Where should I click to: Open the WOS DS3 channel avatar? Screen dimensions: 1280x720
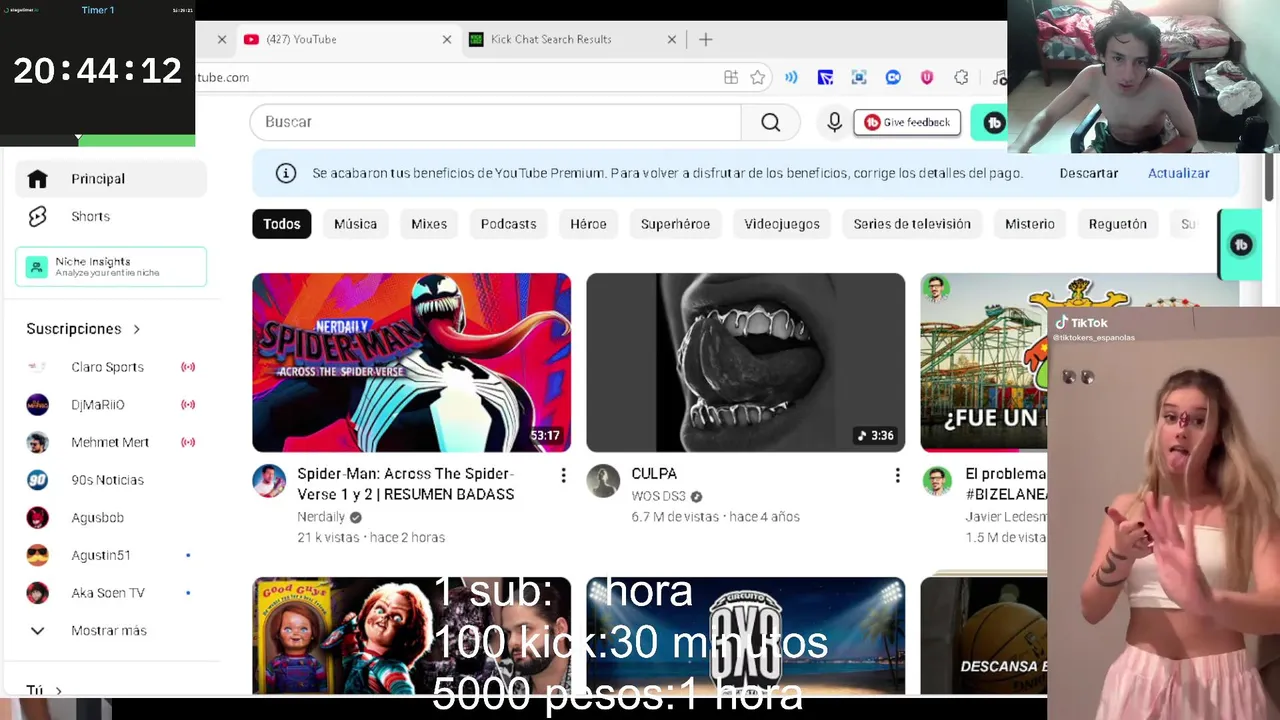pos(603,481)
